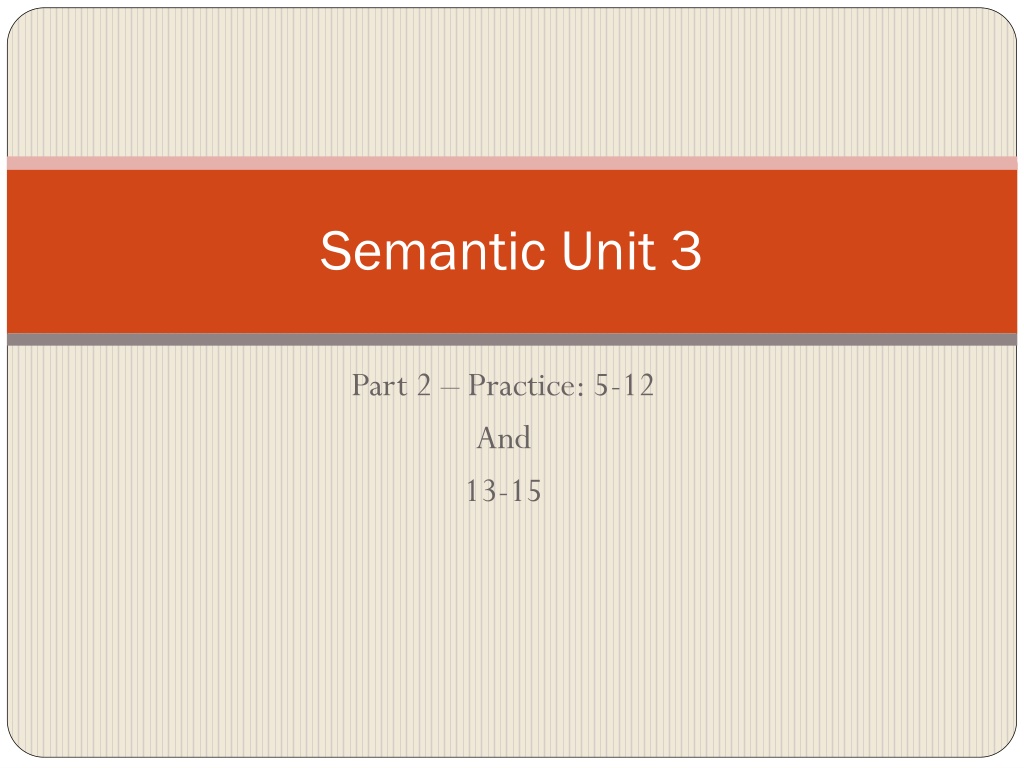Click the gray stripe below the orange banner

tap(512, 340)
